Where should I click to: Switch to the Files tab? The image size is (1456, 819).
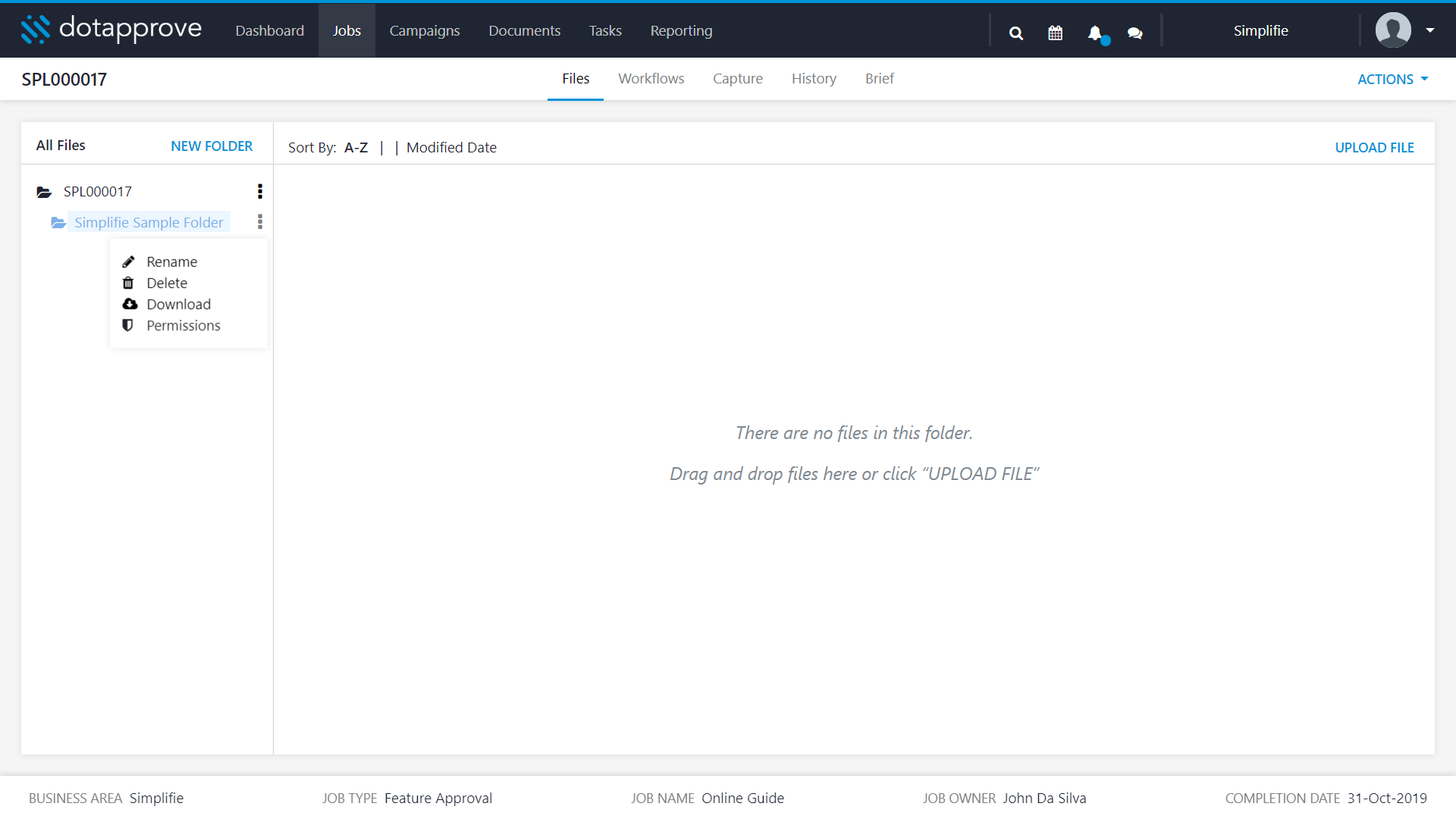click(x=576, y=79)
